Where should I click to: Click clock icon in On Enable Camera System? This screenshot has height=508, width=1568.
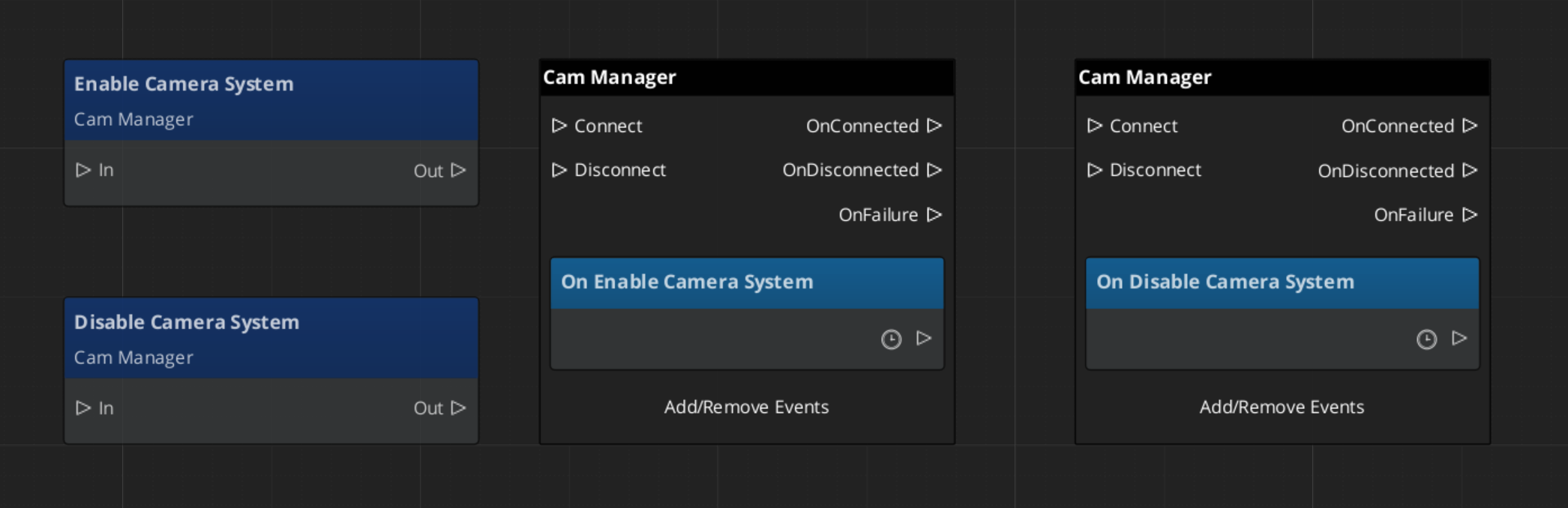(891, 339)
